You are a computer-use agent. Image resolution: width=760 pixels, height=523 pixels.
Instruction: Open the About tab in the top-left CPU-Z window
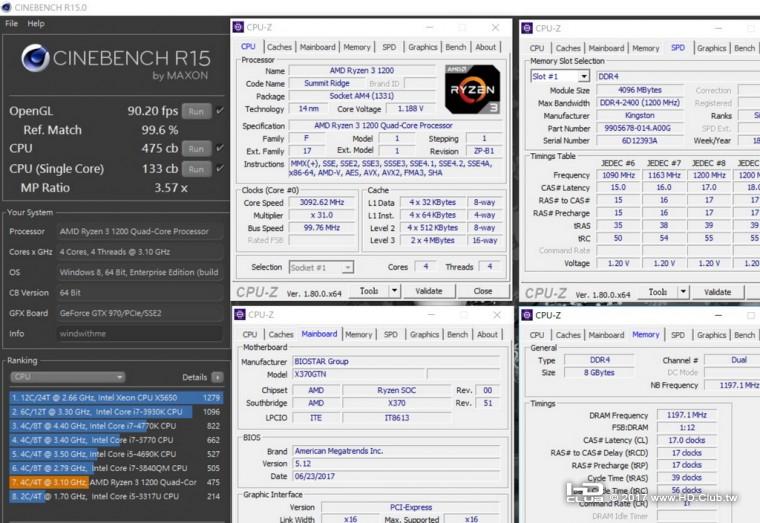(486, 47)
